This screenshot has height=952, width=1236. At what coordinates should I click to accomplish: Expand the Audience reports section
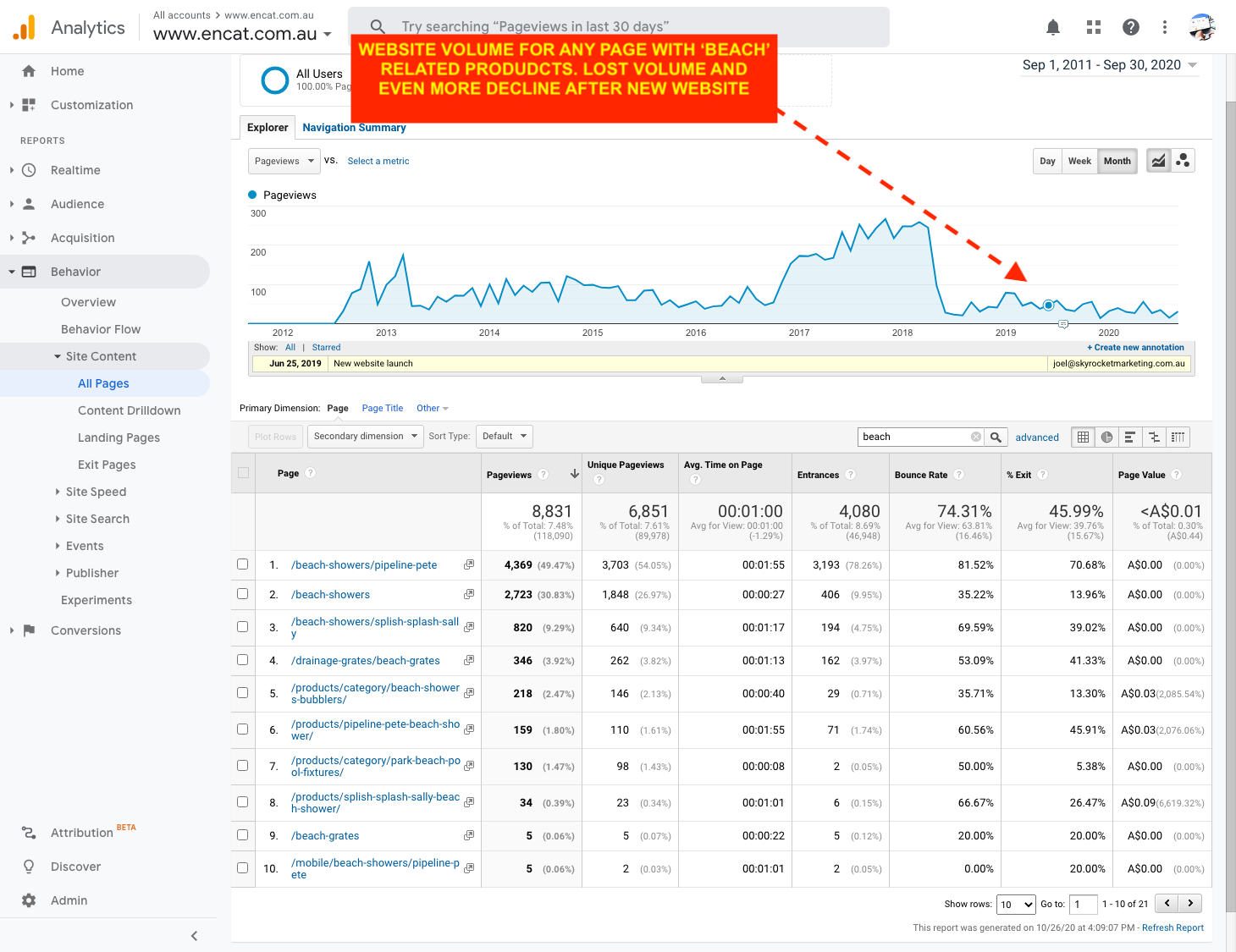[x=77, y=204]
